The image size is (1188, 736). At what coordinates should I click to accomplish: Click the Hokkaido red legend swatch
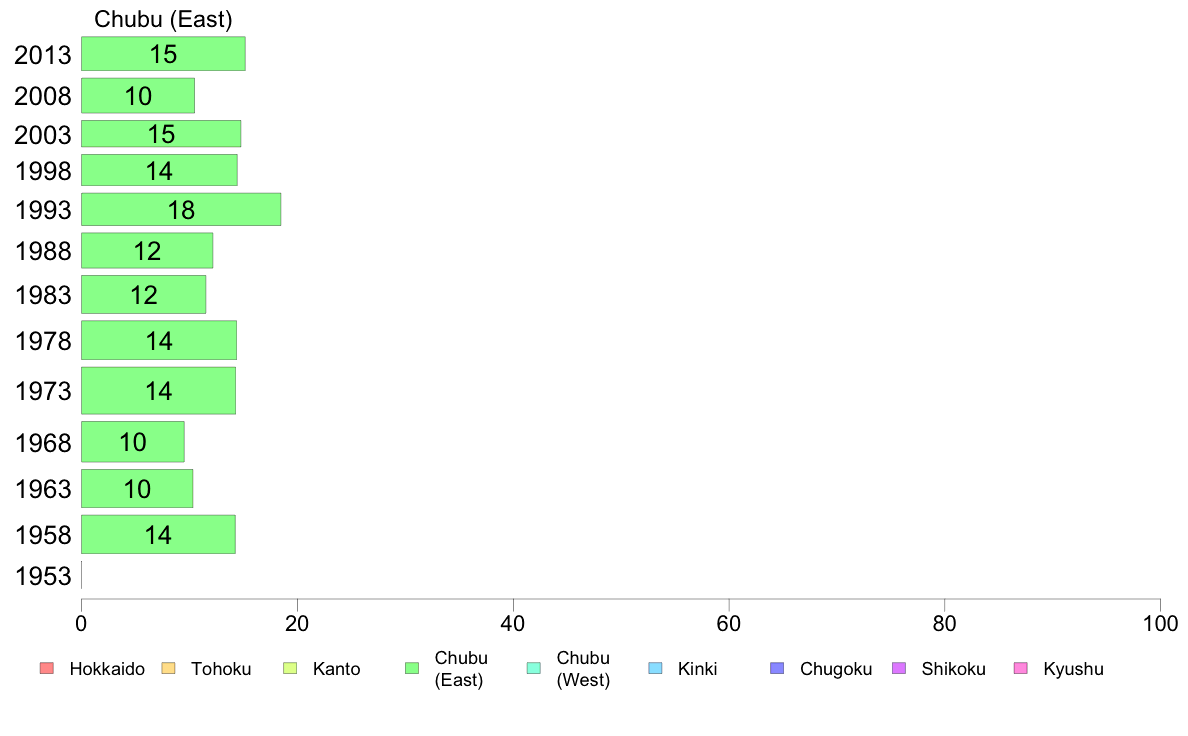click(x=47, y=668)
